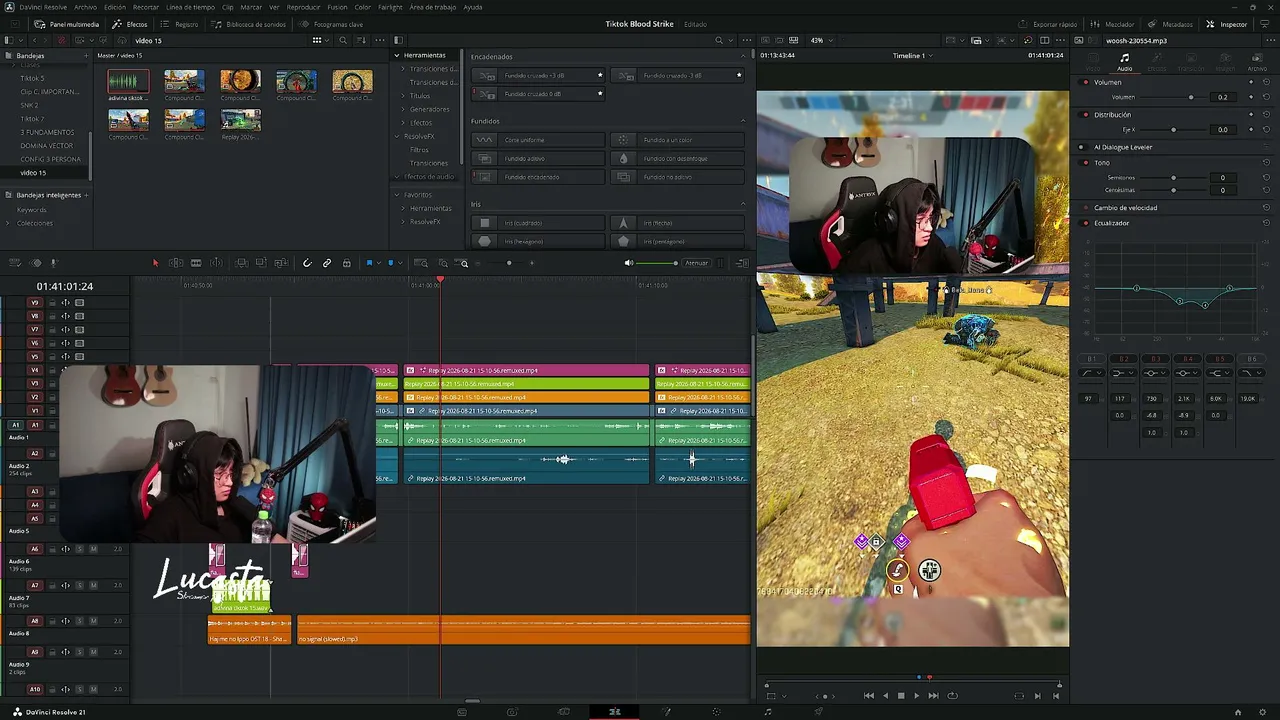Screen dimensions: 1280x720
Task: Expand the Títulos category
Action: [403, 96]
